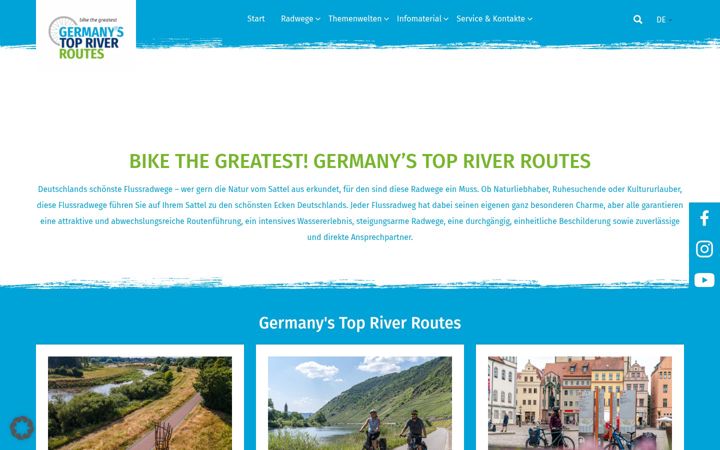Open the Infomaterial menu item
Screen dimensions: 720x450
pyautogui.click(x=419, y=19)
